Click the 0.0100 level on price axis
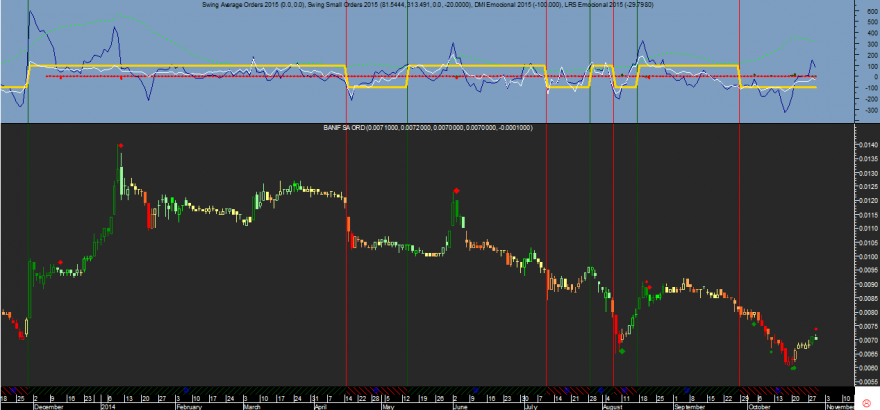 tap(866, 257)
